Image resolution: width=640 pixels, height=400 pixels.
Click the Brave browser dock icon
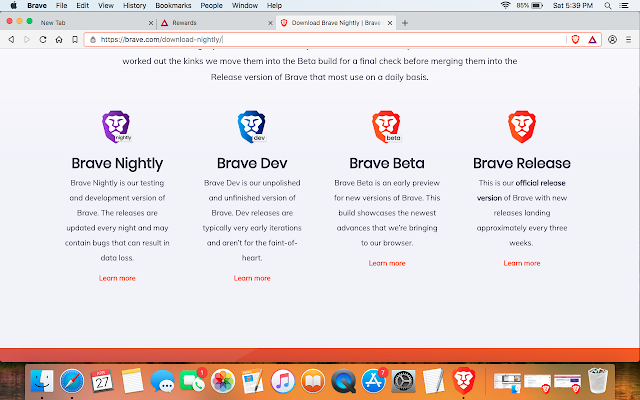coord(464,381)
